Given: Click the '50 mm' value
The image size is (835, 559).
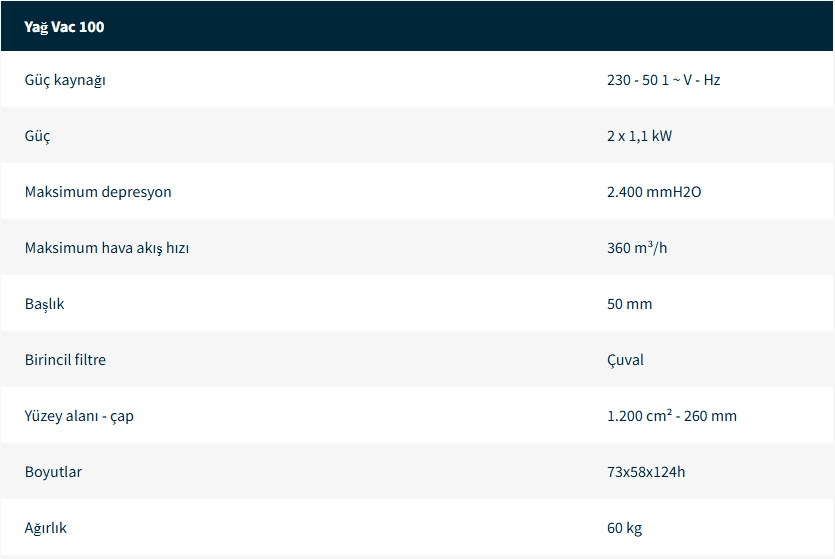Looking at the screenshot, I should pyautogui.click(x=629, y=304).
